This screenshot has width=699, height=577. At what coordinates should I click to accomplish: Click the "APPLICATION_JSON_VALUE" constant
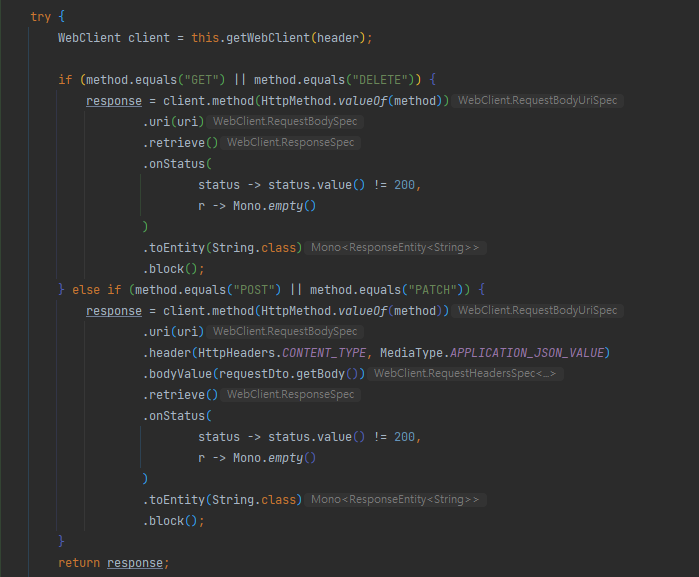[527, 353]
